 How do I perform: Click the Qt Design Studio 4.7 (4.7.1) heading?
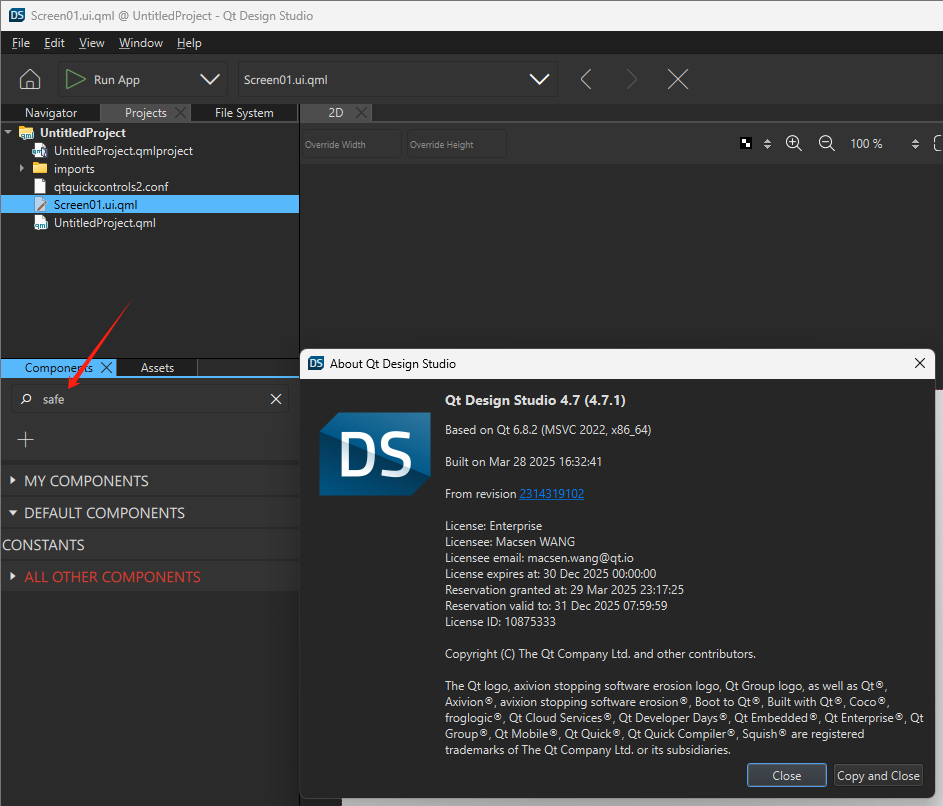click(x=535, y=401)
